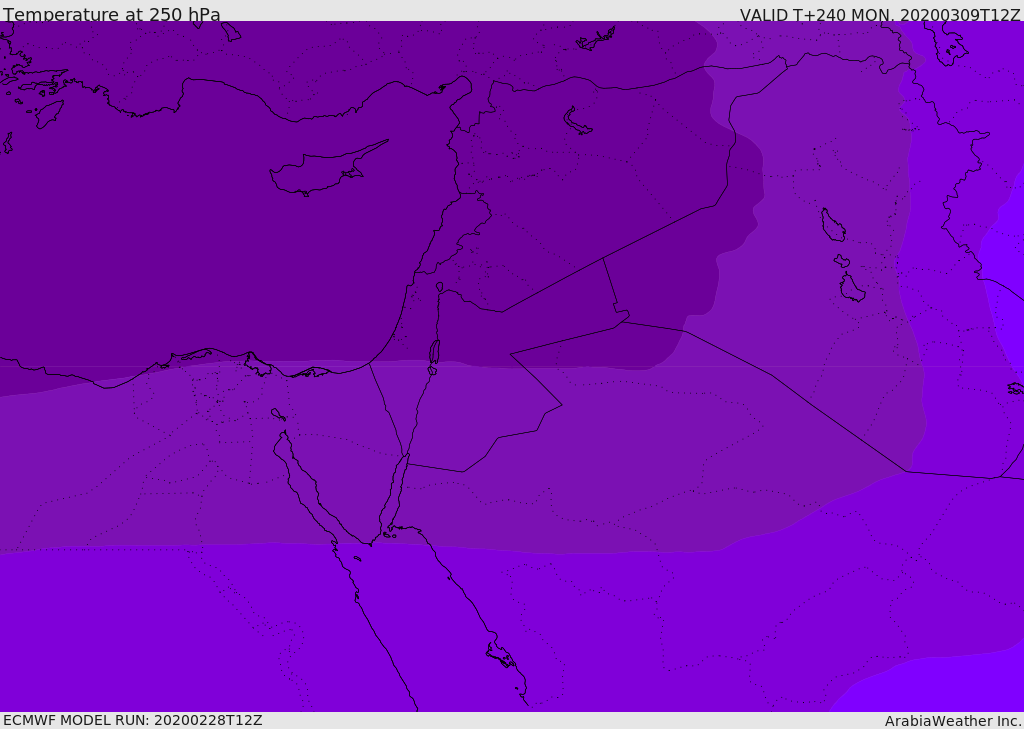
Task: Click the Sea of Galilee
Action: click(x=439, y=287)
